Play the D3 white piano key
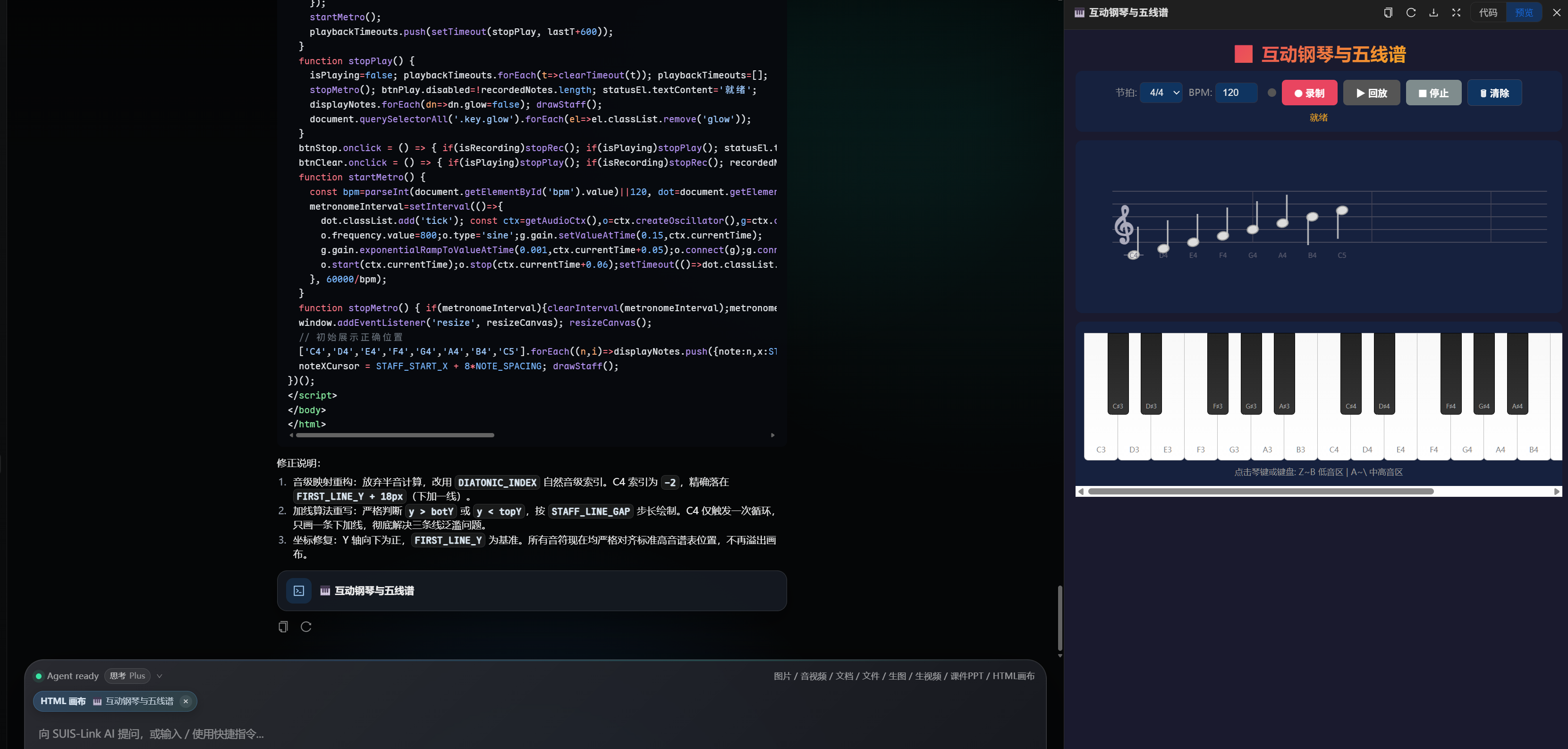Image resolution: width=1568 pixels, height=749 pixels. pyautogui.click(x=1134, y=438)
